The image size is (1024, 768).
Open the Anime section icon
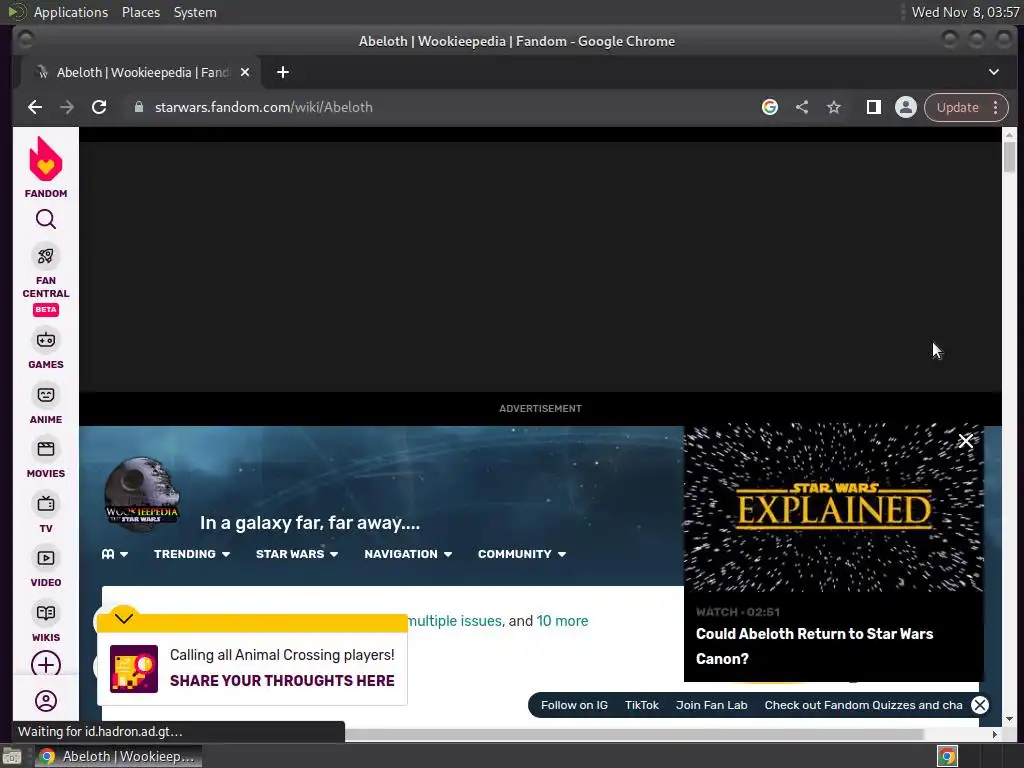[46, 394]
